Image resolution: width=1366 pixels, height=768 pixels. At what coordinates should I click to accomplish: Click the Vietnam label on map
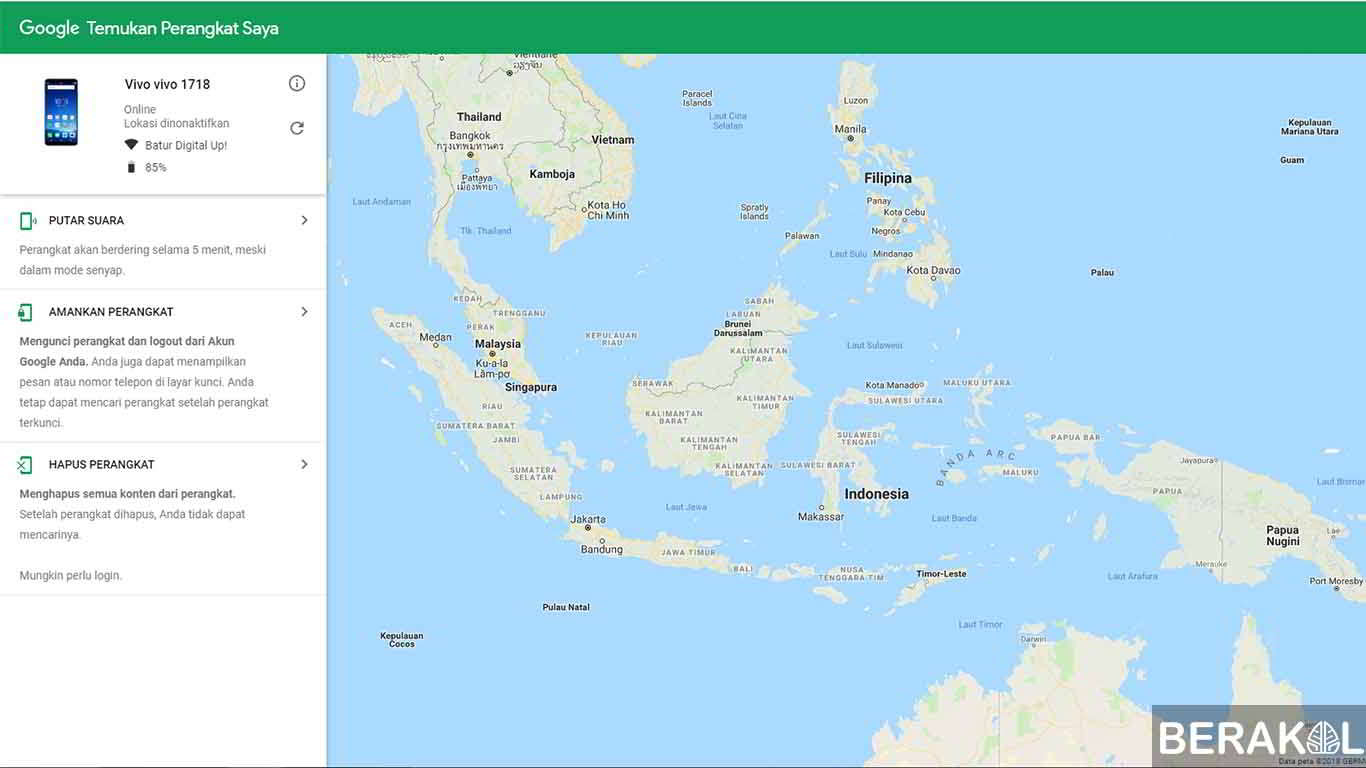tap(613, 140)
